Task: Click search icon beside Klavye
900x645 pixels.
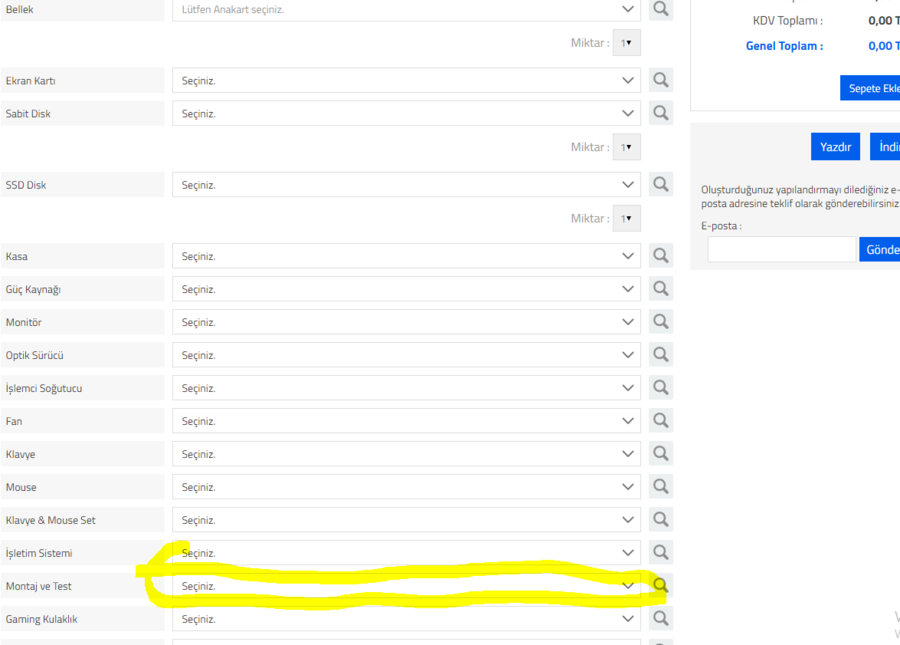Action: tap(661, 453)
